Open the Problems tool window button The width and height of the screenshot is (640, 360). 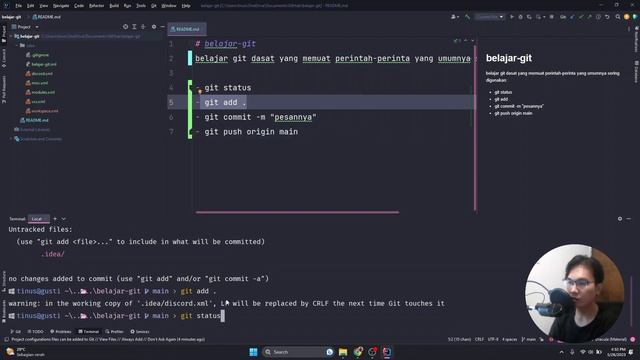60,331
